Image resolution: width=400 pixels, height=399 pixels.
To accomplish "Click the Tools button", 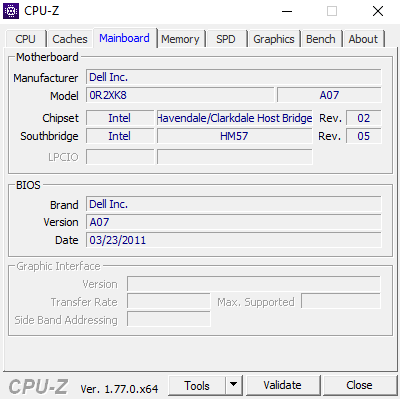I will (x=197, y=385).
